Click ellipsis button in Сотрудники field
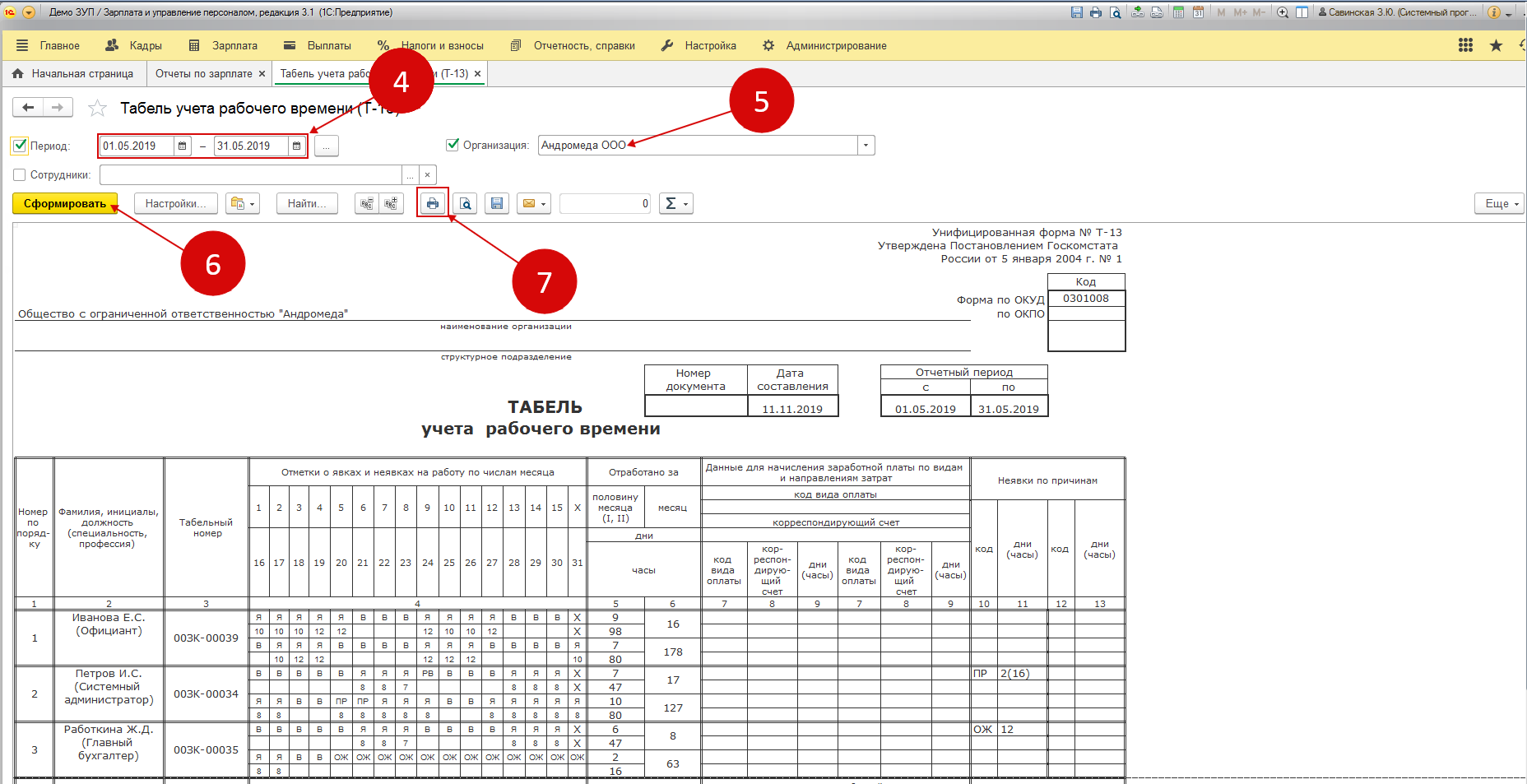Viewport: 1527px width, 784px height. (410, 174)
